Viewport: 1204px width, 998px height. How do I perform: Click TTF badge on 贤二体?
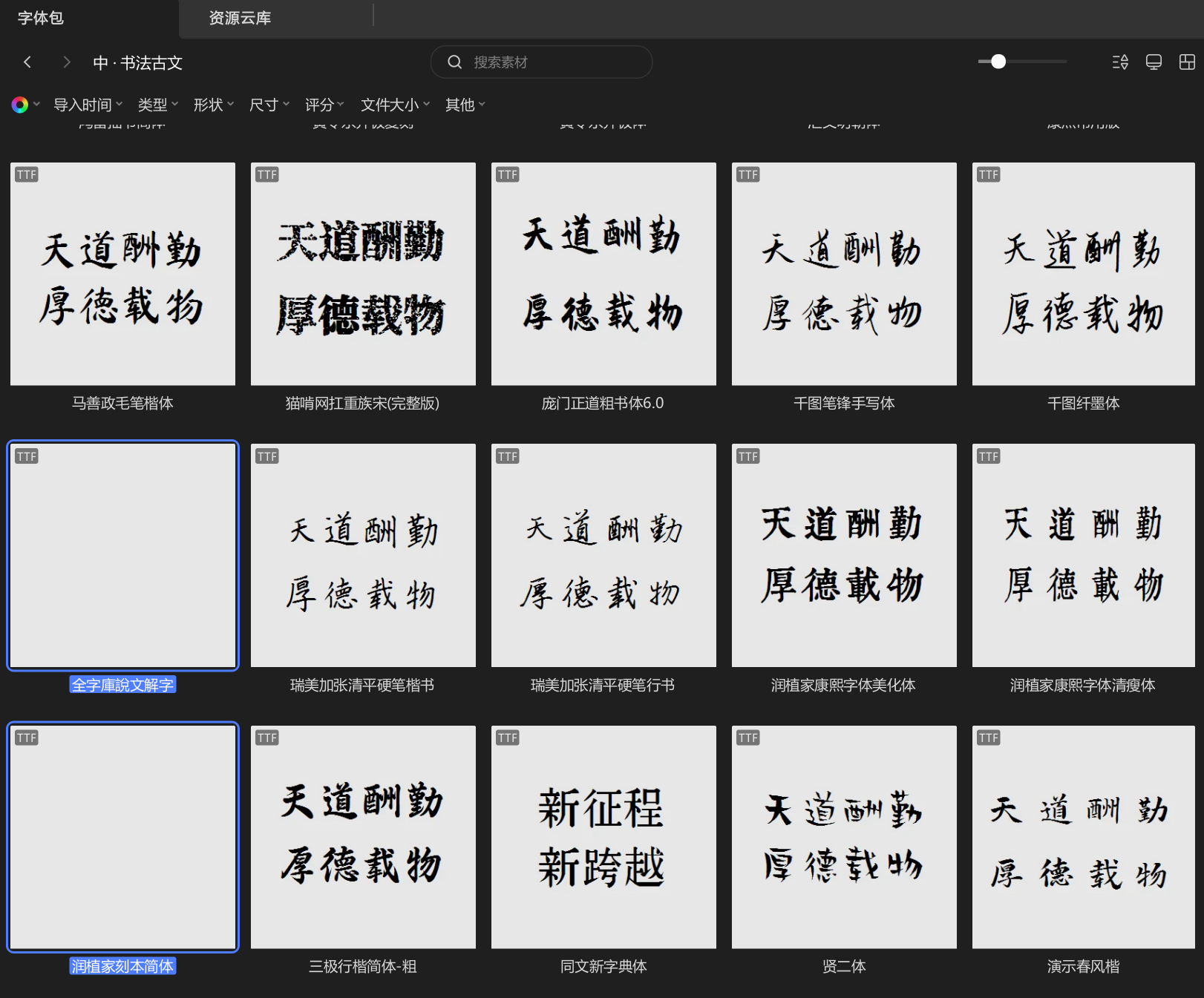click(x=748, y=738)
